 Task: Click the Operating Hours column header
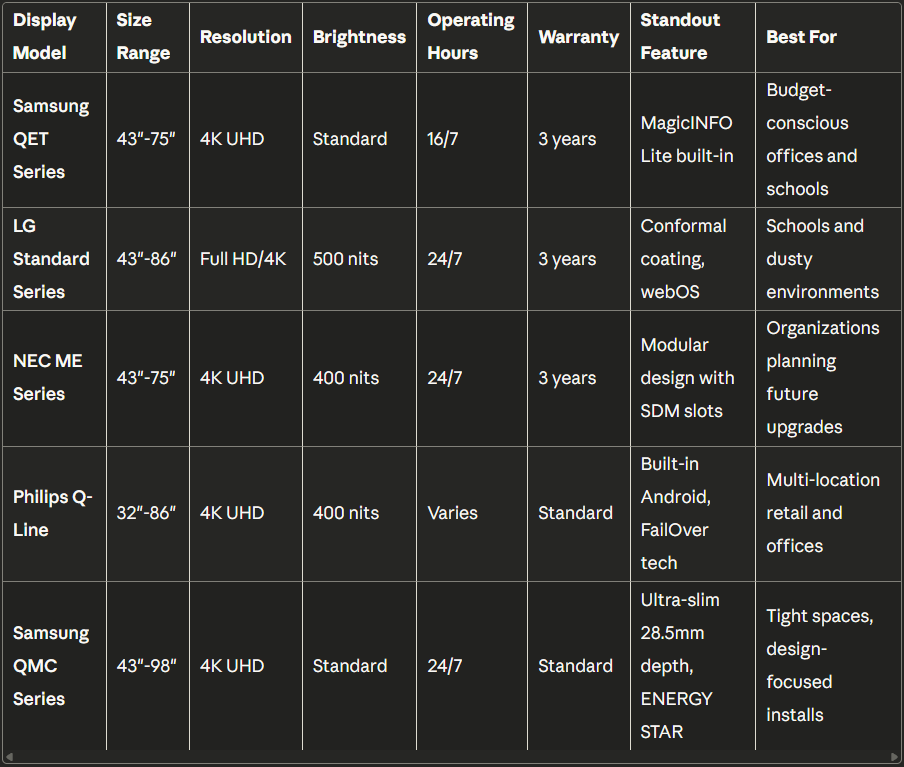coord(470,37)
